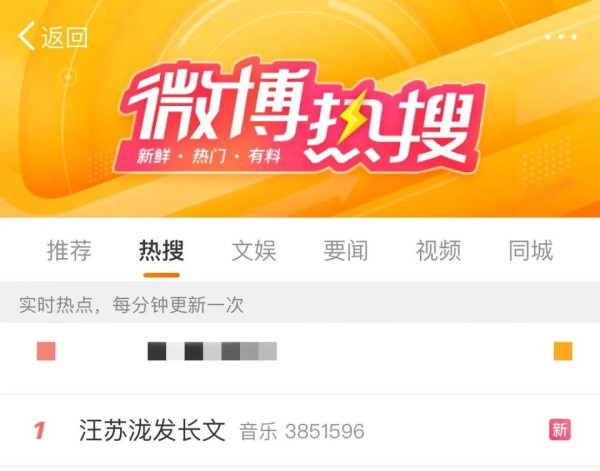This screenshot has height=471, width=600.
Task: Open the 文娱 tab
Action: click(x=254, y=251)
